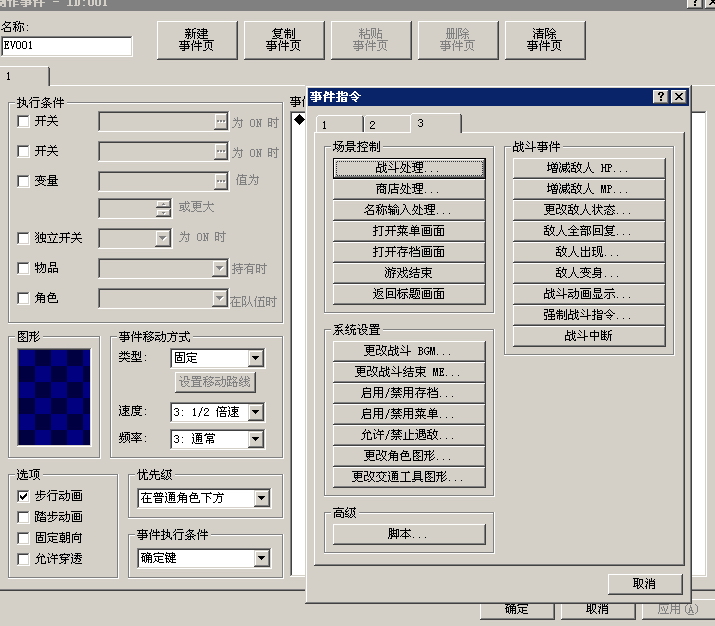Click the diamond marker in event command list

point(299,119)
